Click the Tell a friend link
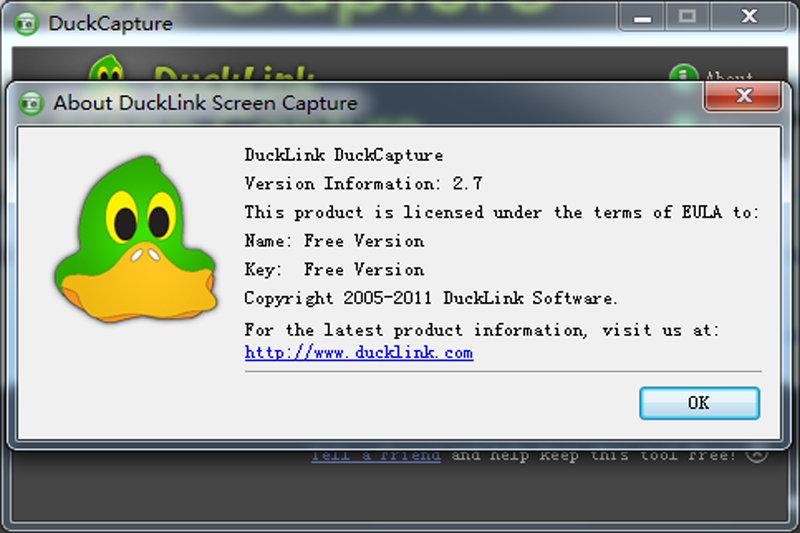The width and height of the screenshot is (800, 533). 376,454
